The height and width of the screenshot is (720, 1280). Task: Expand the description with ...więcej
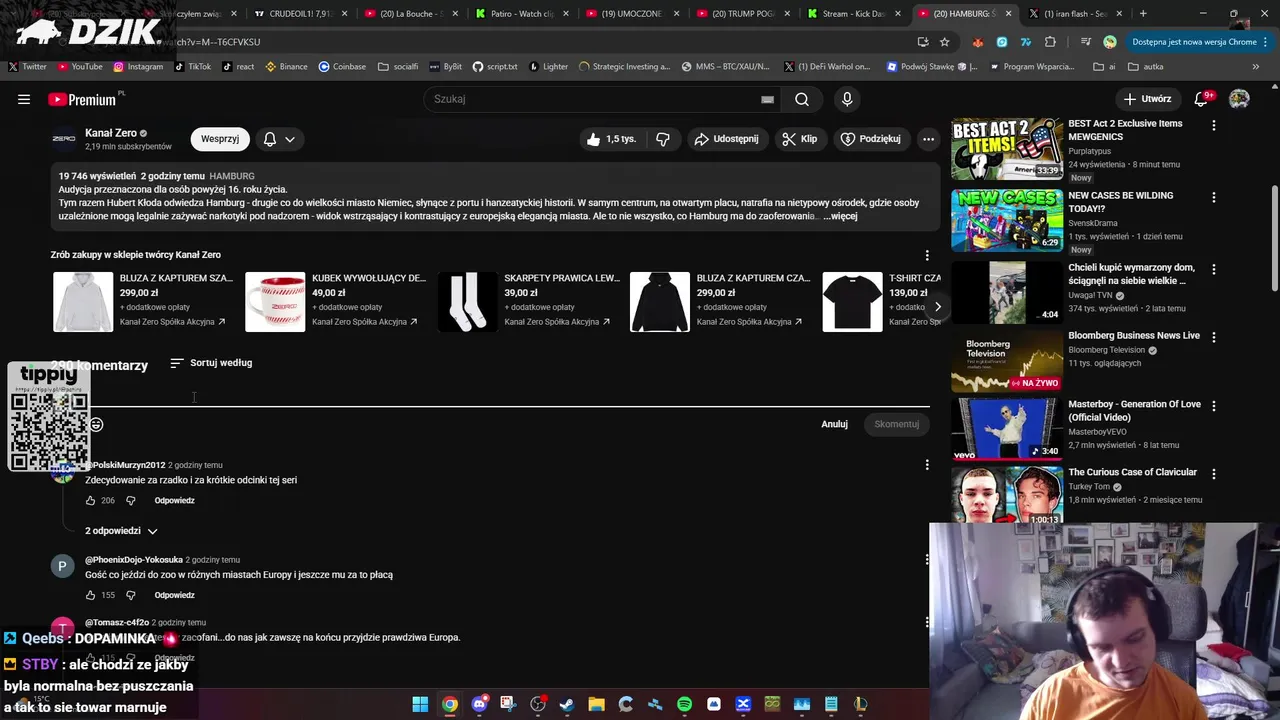coord(840,216)
